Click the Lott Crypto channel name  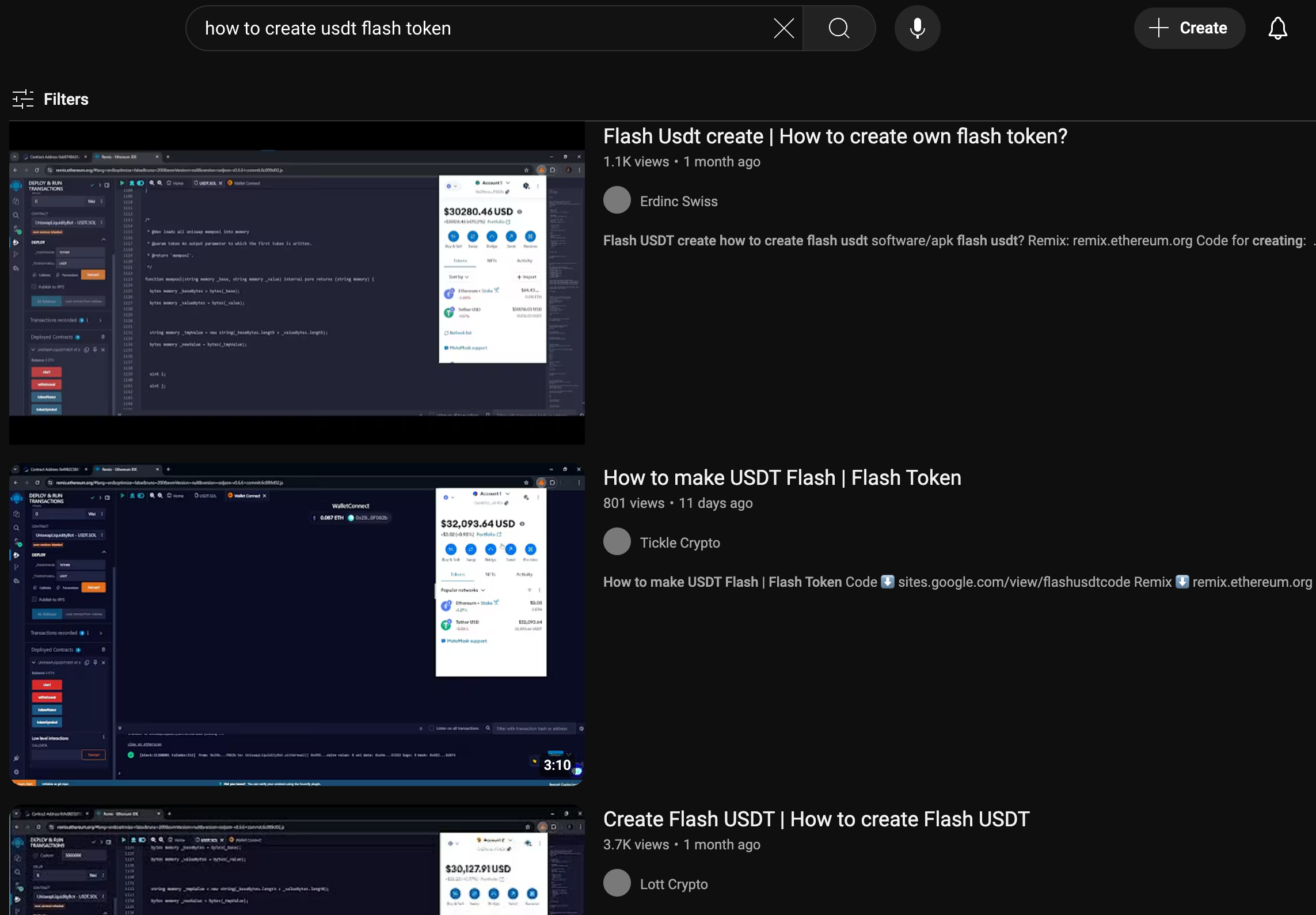click(x=674, y=884)
